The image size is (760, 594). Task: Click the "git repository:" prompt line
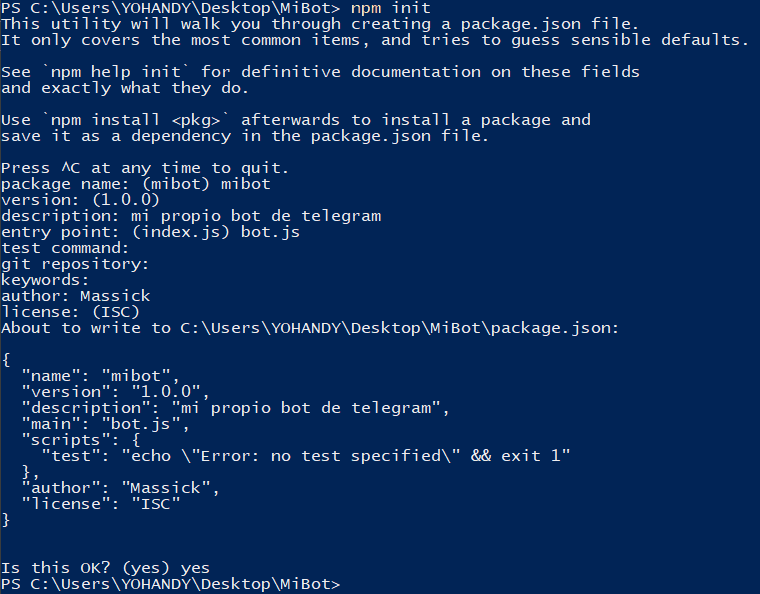75,264
